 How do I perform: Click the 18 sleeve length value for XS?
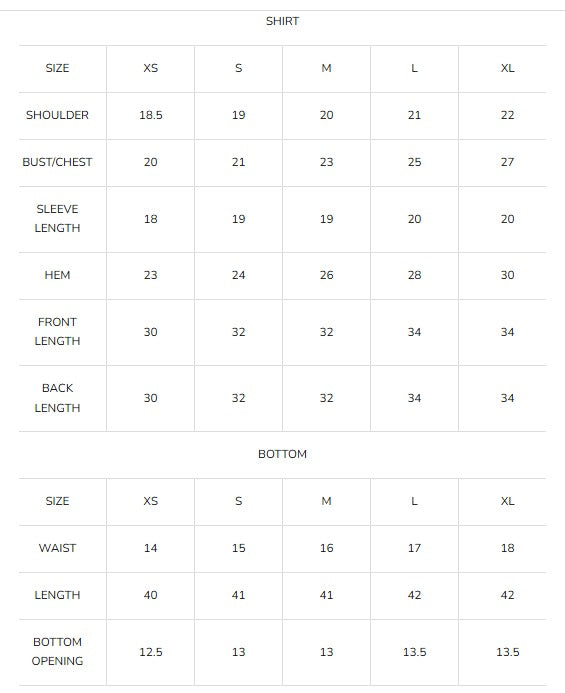tap(150, 219)
